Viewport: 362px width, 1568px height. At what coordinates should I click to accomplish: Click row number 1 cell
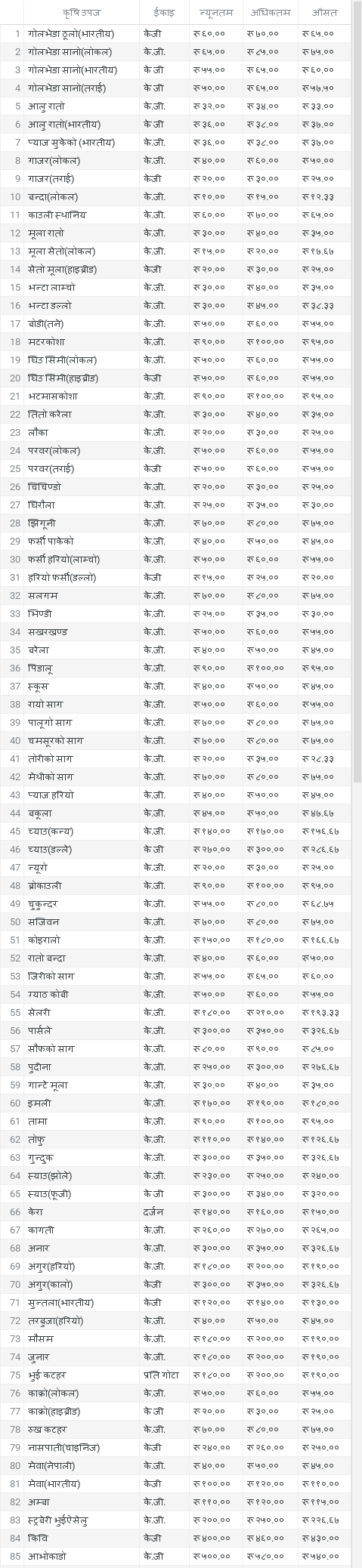click(x=12, y=33)
